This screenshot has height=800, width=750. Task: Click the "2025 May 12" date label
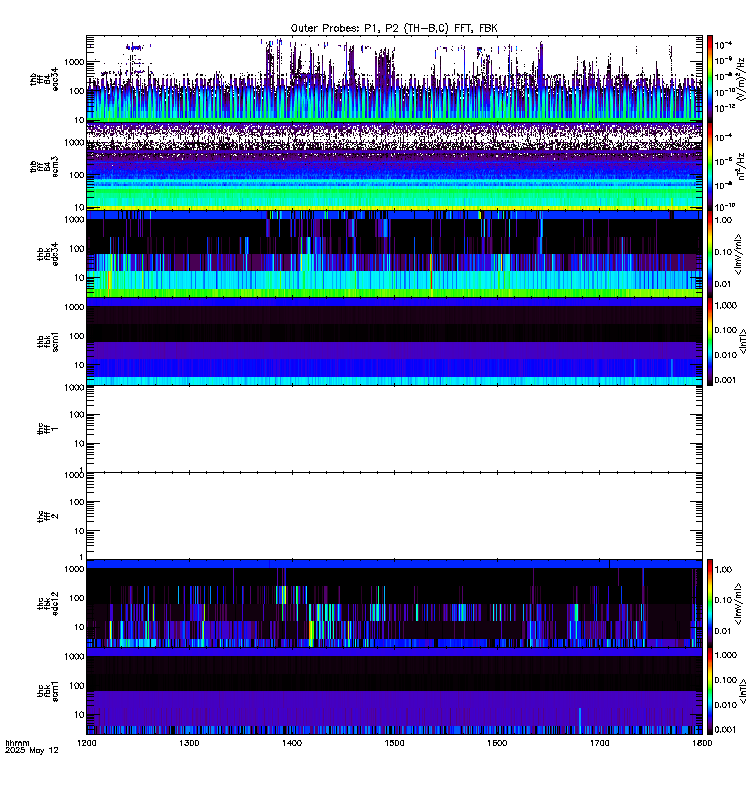pyautogui.click(x=32, y=751)
